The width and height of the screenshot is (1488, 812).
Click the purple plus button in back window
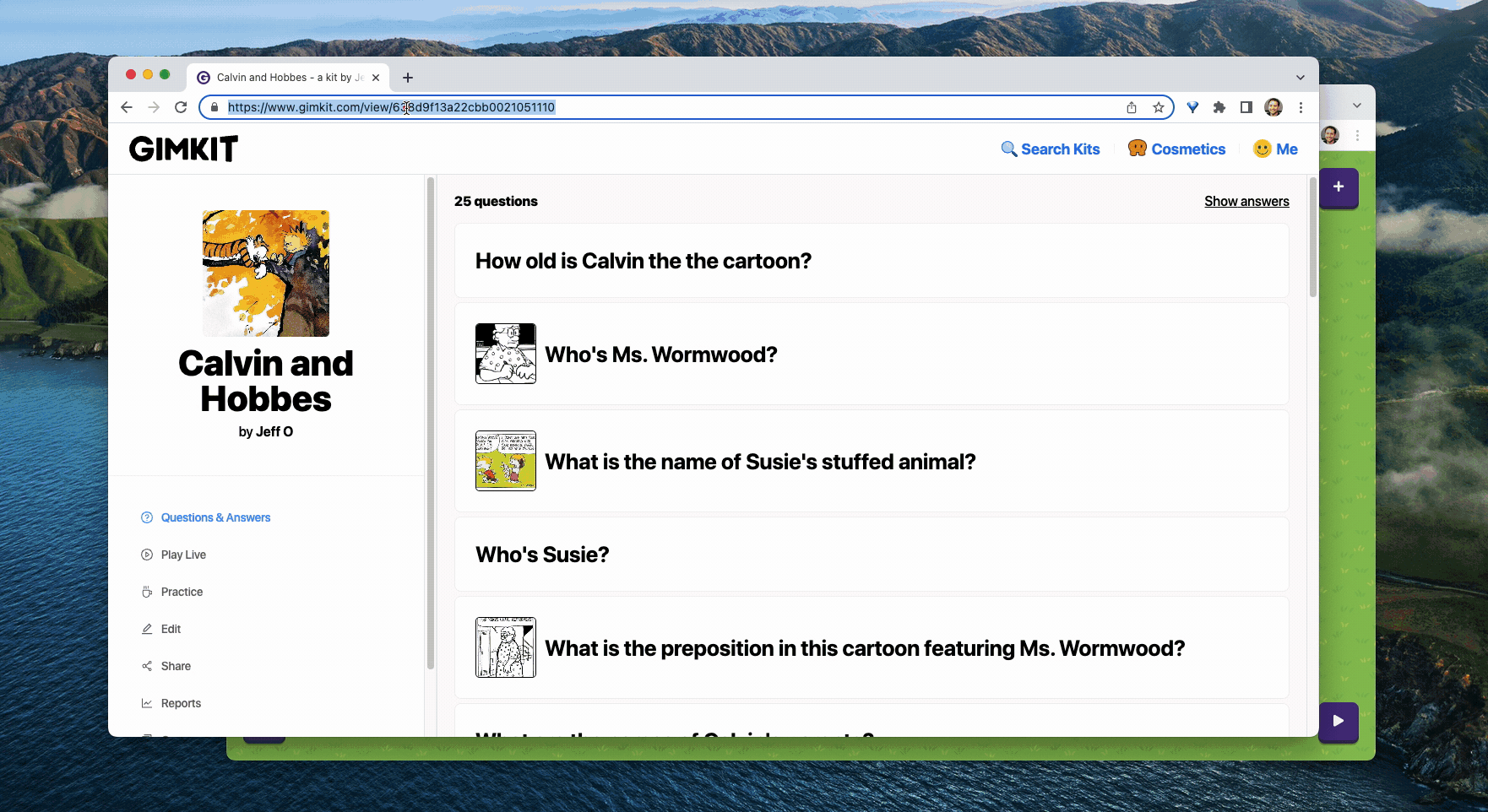pos(1339,187)
